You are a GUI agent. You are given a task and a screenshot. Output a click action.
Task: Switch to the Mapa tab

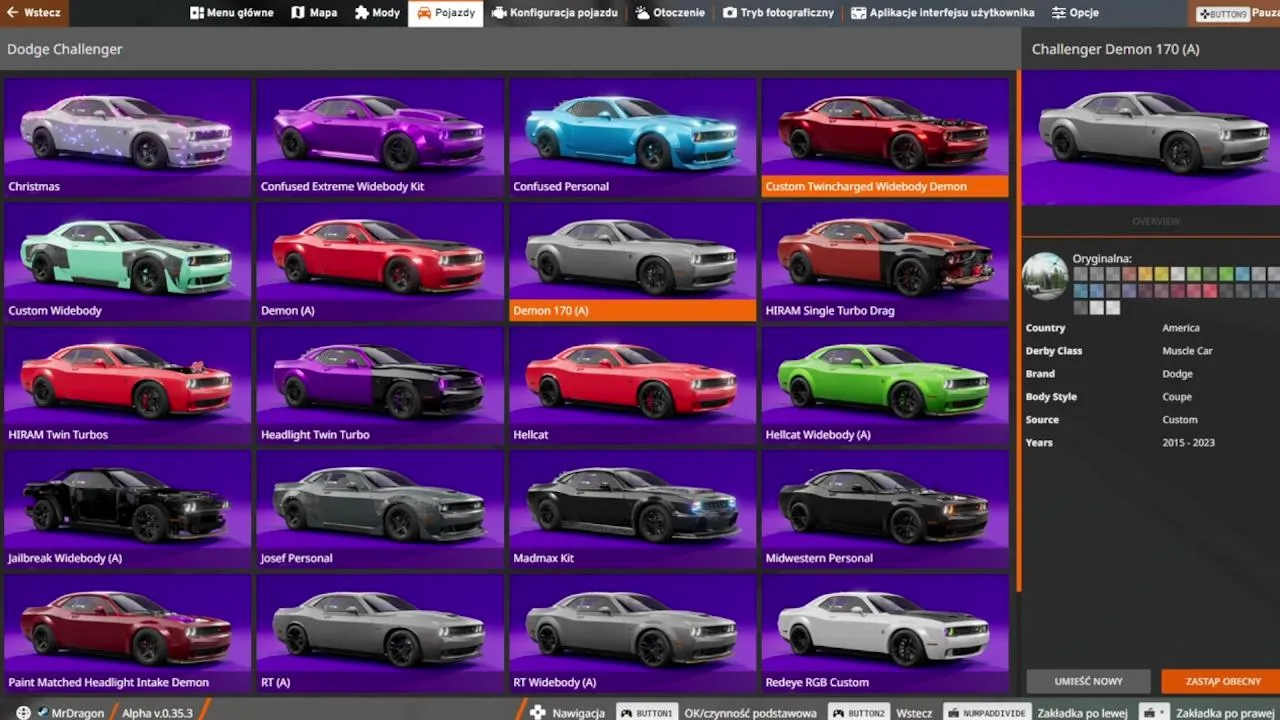[314, 13]
